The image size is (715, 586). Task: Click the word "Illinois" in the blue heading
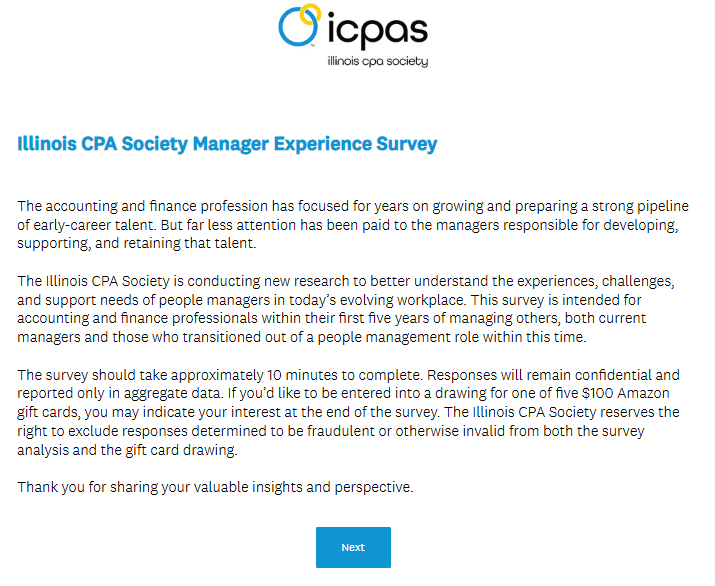pyautogui.click(x=47, y=144)
